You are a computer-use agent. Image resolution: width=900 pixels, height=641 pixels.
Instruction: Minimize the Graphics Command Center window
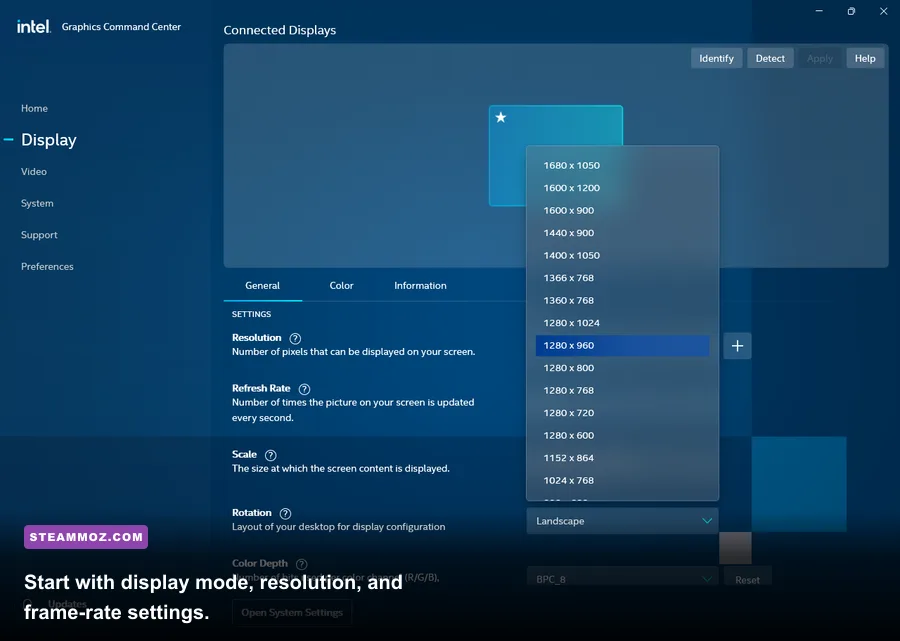(819, 11)
